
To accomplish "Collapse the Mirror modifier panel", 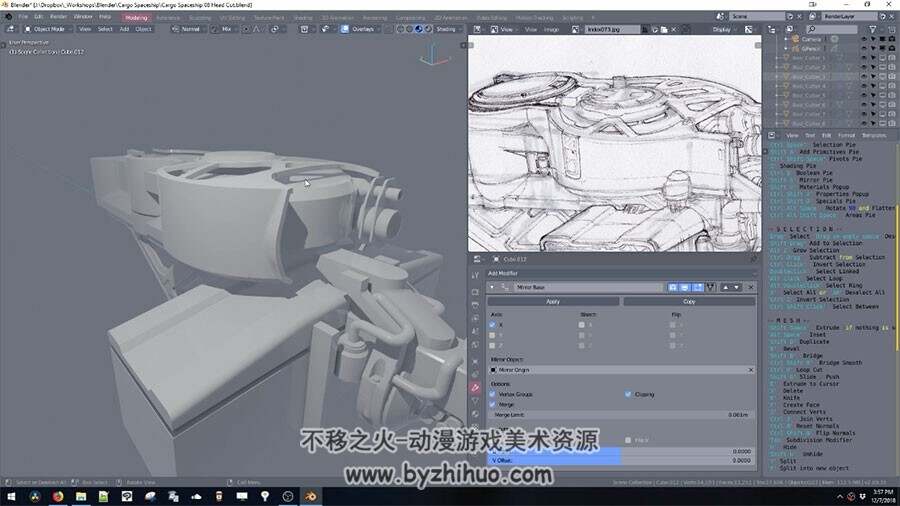I will click(492, 287).
